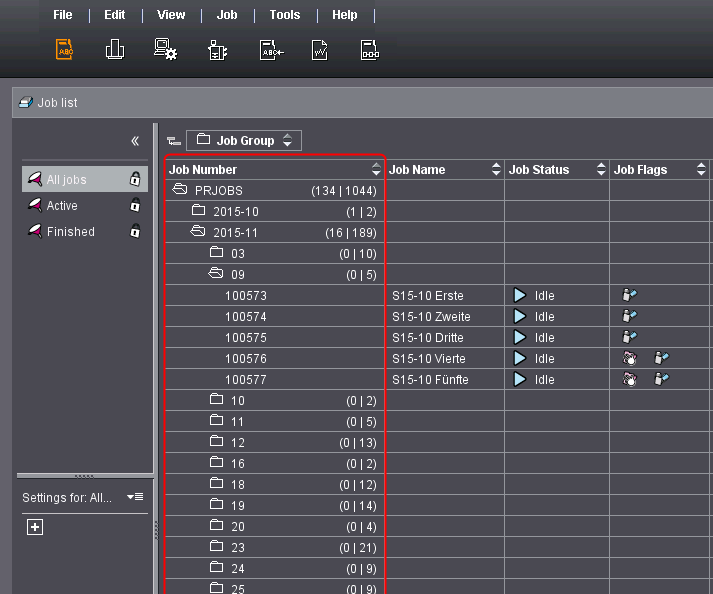713x594 pixels.
Task: Expand the 2015-10 folder
Action: coord(198,211)
